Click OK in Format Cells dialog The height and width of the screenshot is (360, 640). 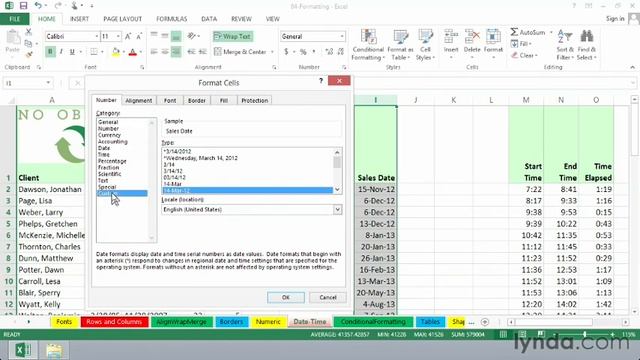pyautogui.click(x=286, y=297)
